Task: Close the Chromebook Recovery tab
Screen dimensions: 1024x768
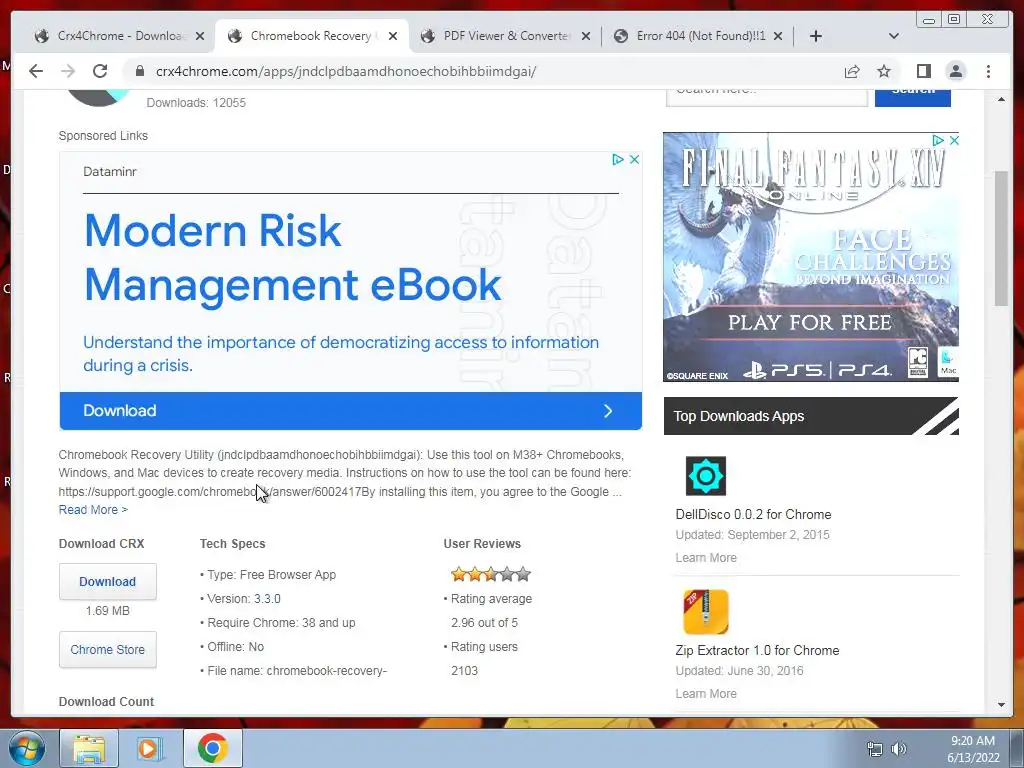Action: point(393,37)
